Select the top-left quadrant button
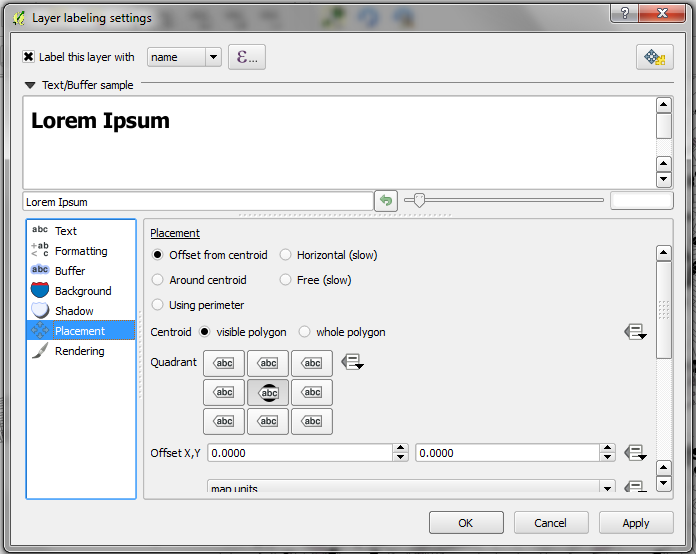The image size is (696, 554). click(224, 363)
